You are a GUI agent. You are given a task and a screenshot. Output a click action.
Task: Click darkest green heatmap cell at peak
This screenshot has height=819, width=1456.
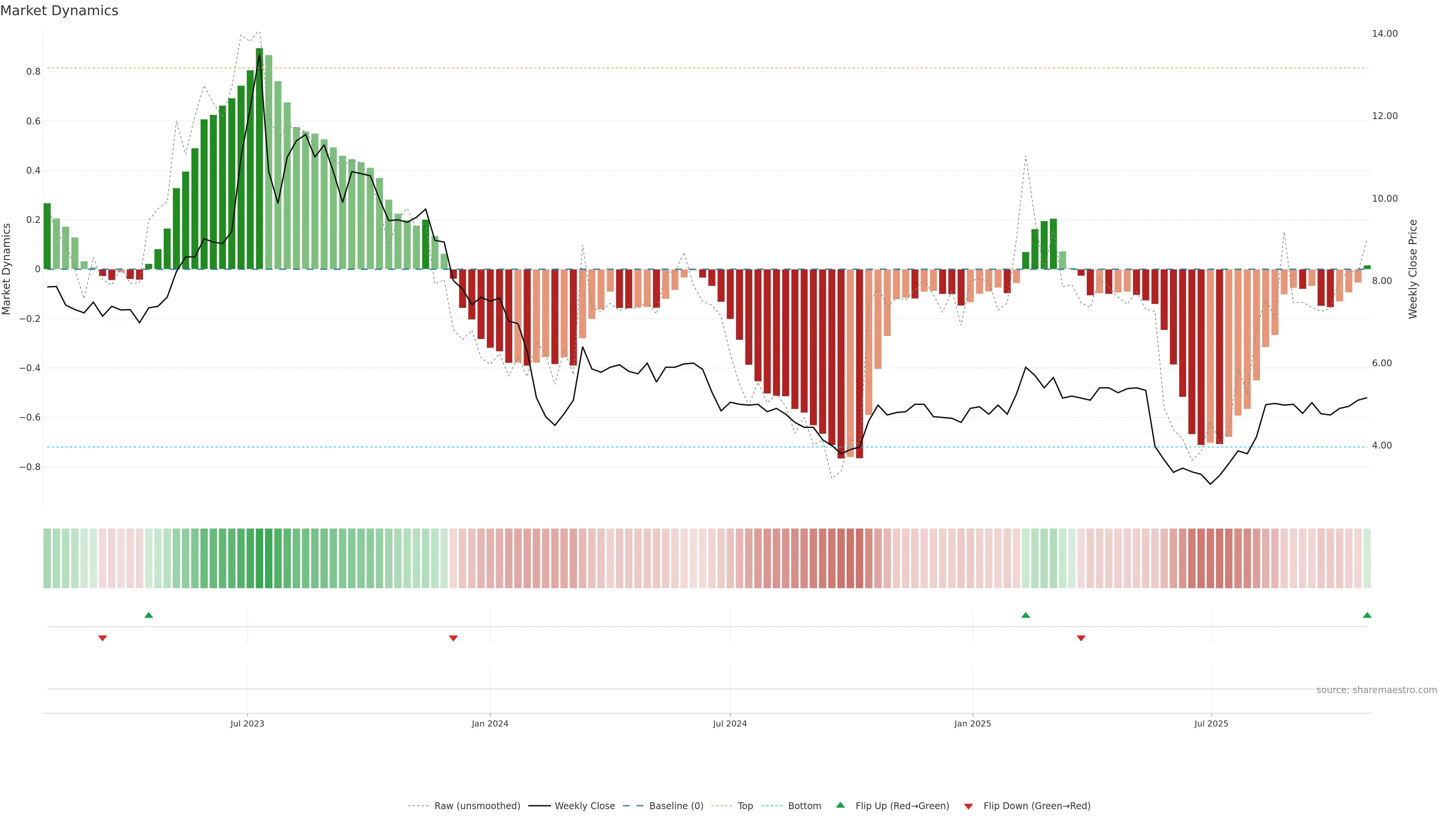point(259,558)
